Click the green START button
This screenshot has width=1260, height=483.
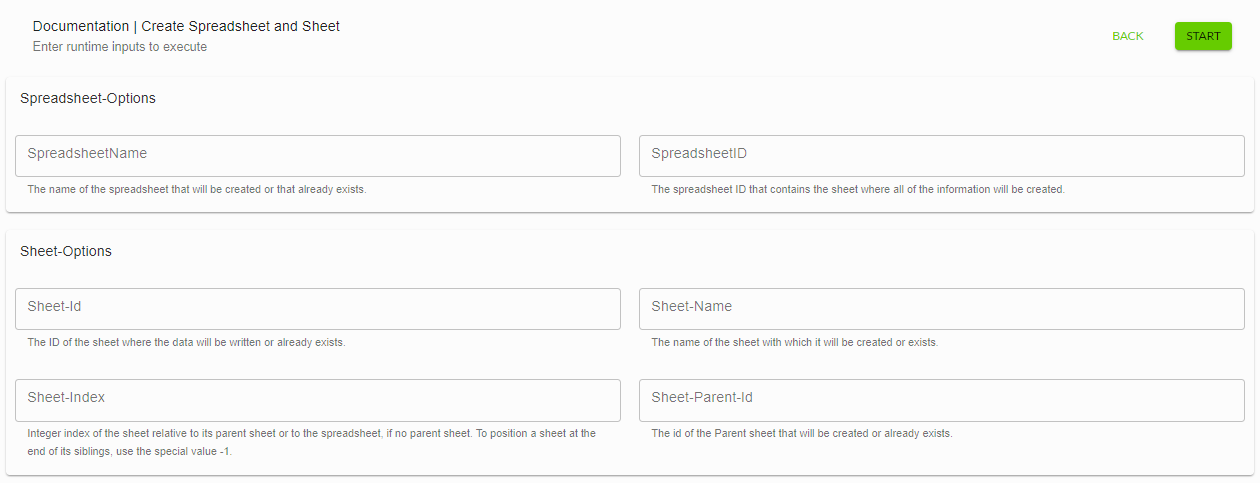[x=1203, y=36]
